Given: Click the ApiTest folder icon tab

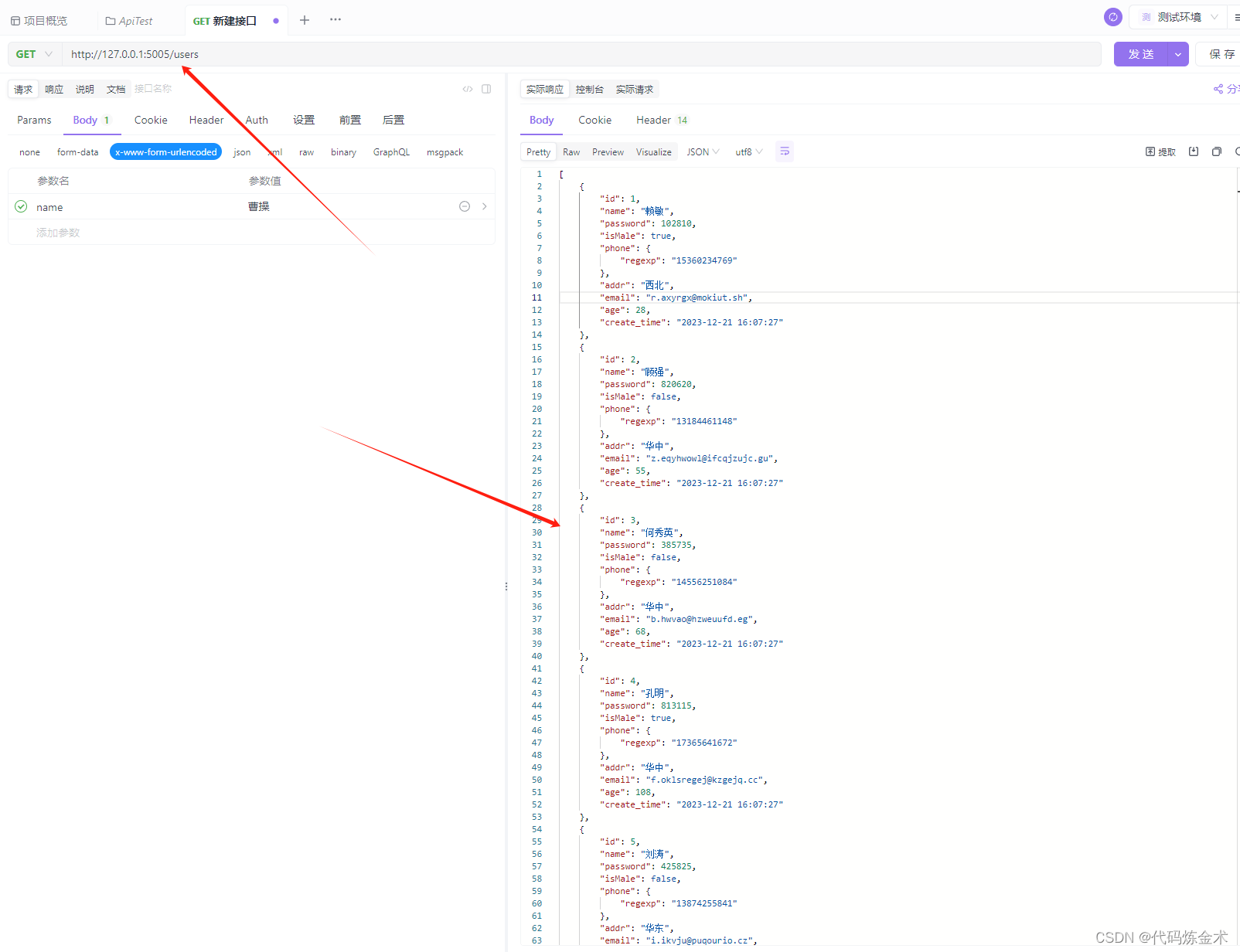Looking at the screenshot, I should (129, 21).
